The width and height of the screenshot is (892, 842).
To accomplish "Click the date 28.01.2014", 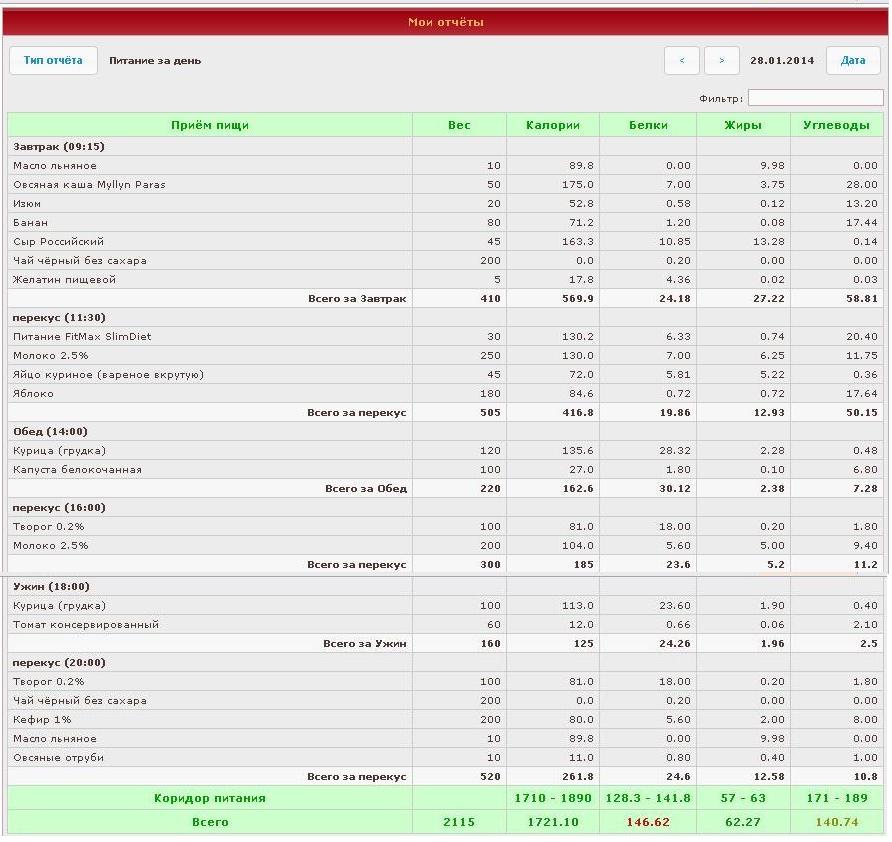I will 782,60.
